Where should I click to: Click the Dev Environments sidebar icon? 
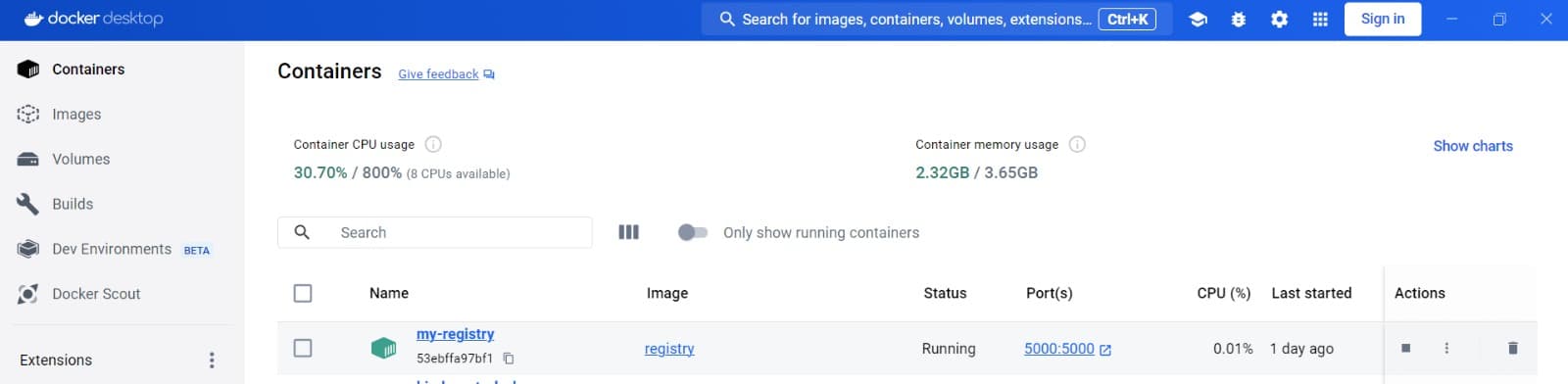28,249
